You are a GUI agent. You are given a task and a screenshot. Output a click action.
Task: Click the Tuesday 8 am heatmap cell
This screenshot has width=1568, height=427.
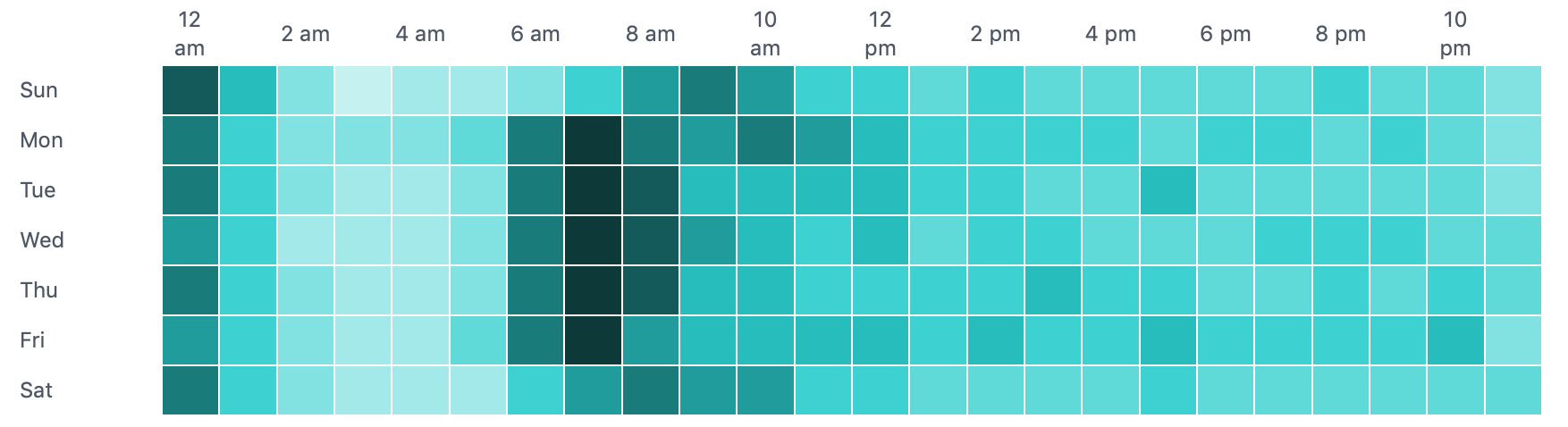651,190
